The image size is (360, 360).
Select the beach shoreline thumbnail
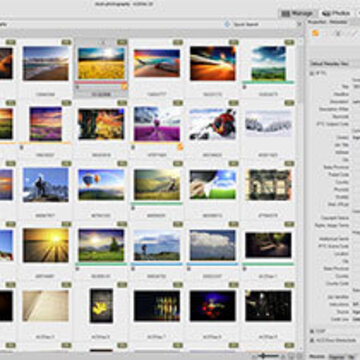pyautogui.click(x=46, y=63)
